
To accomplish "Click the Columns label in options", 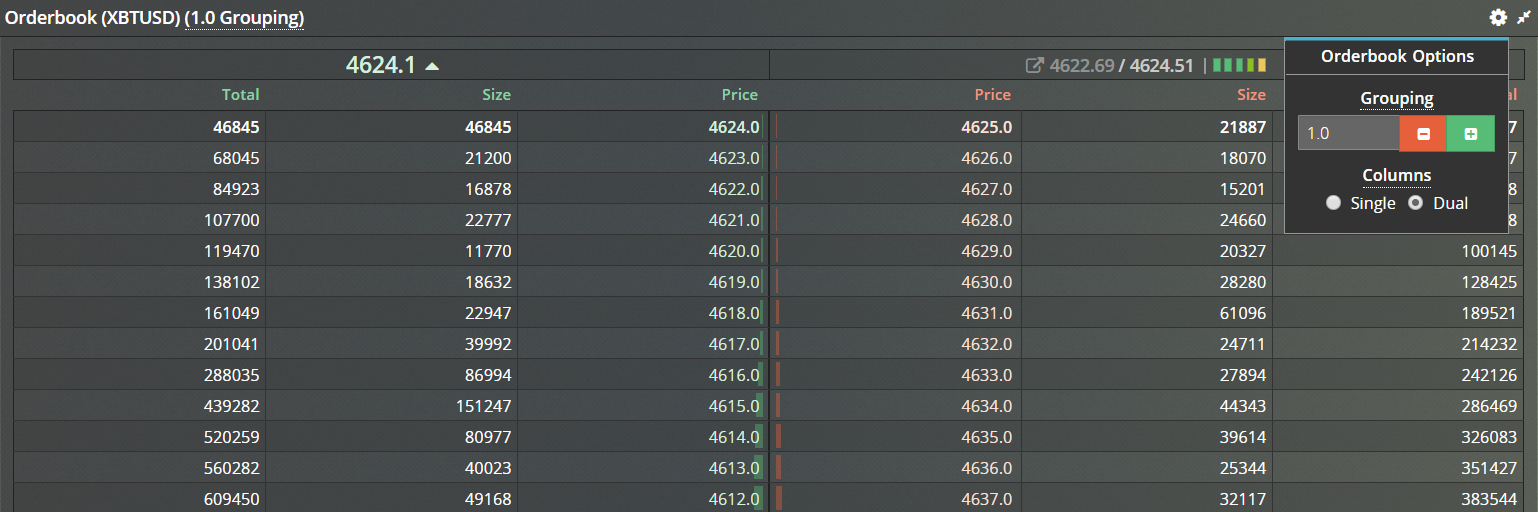I will pyautogui.click(x=1396, y=176).
